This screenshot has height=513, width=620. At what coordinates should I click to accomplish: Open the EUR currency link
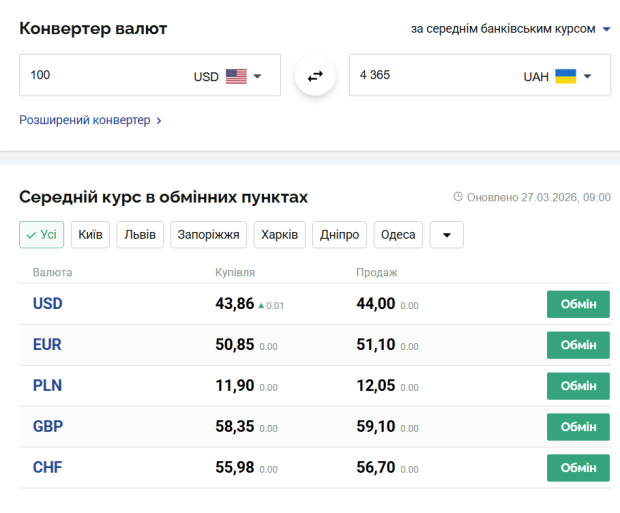(47, 345)
